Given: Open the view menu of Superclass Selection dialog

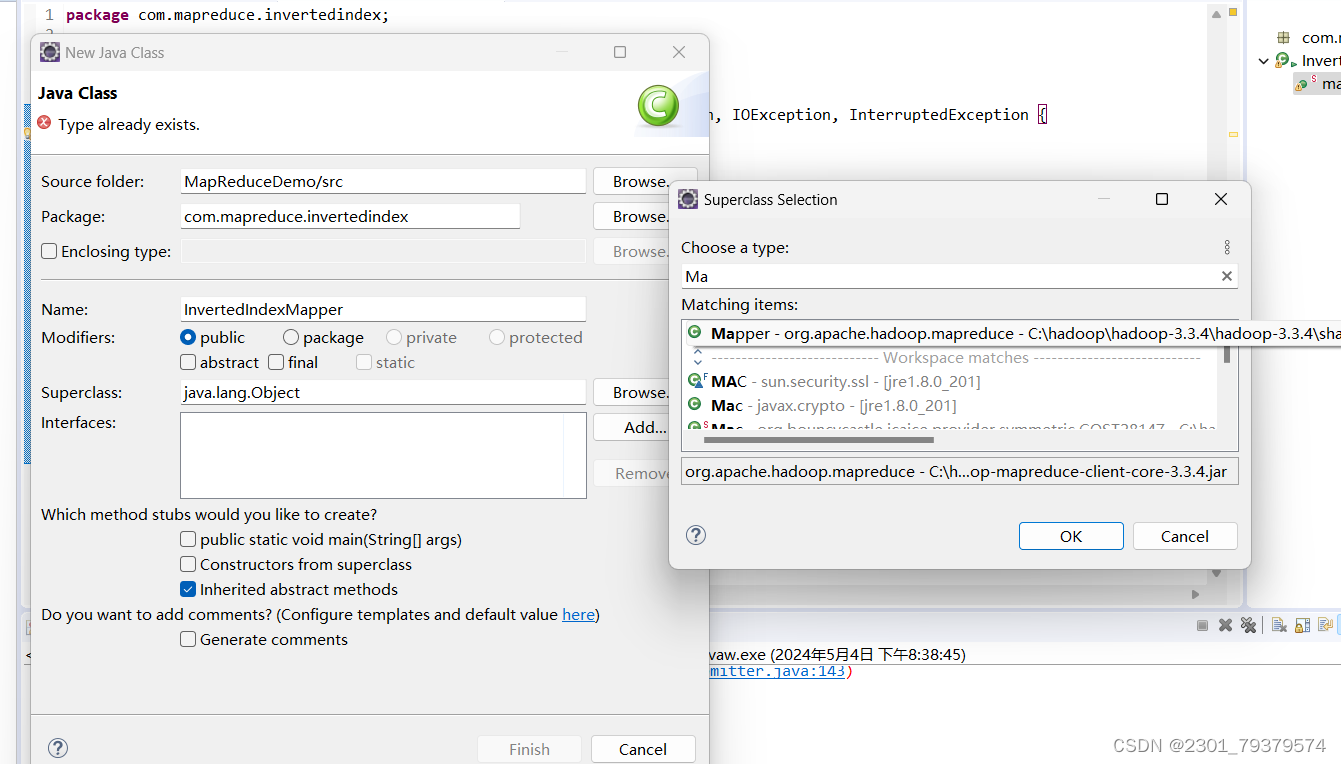Looking at the screenshot, I should (x=1227, y=247).
